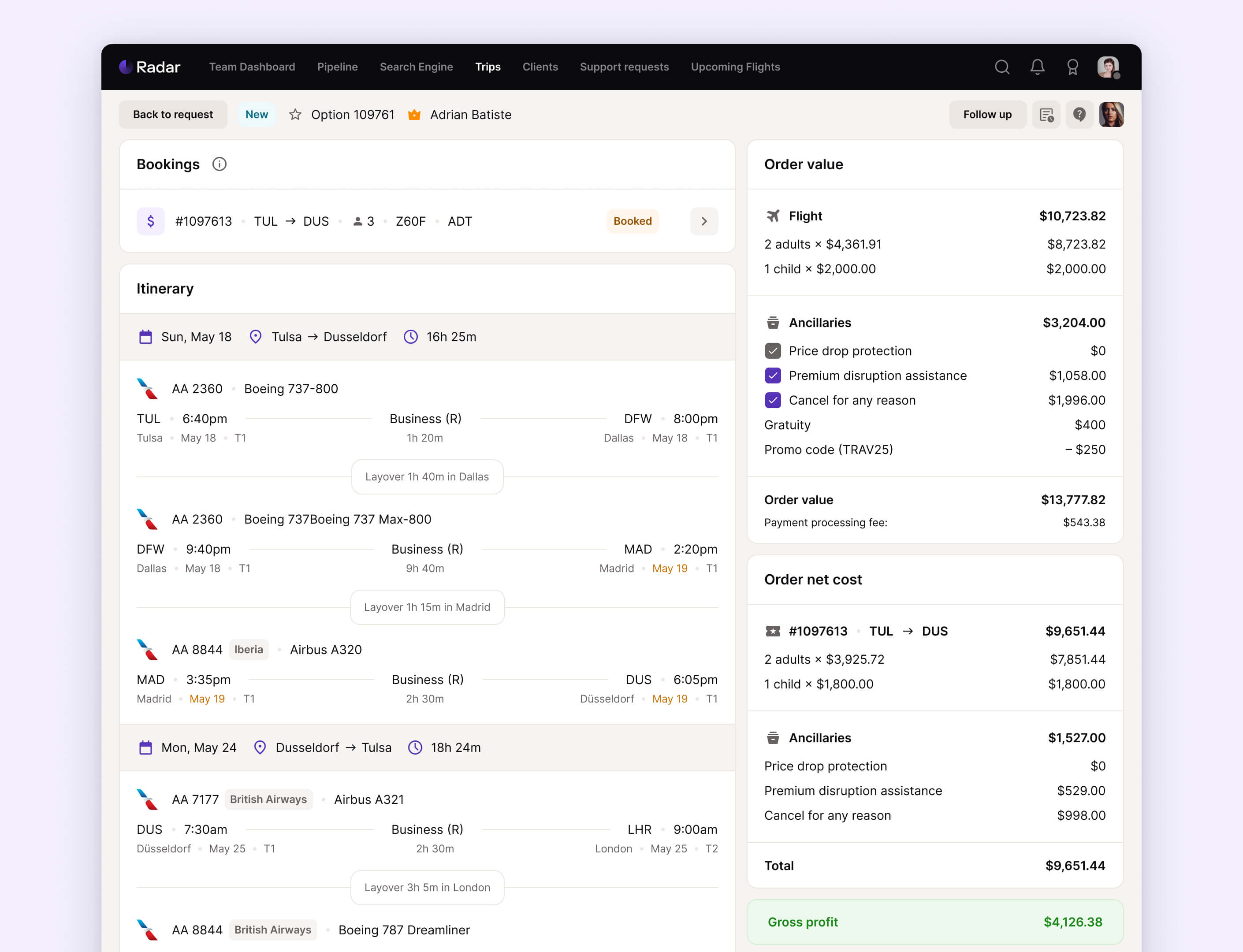1243x952 pixels.
Task: Uncheck Cancel for any reason
Action: click(x=773, y=400)
